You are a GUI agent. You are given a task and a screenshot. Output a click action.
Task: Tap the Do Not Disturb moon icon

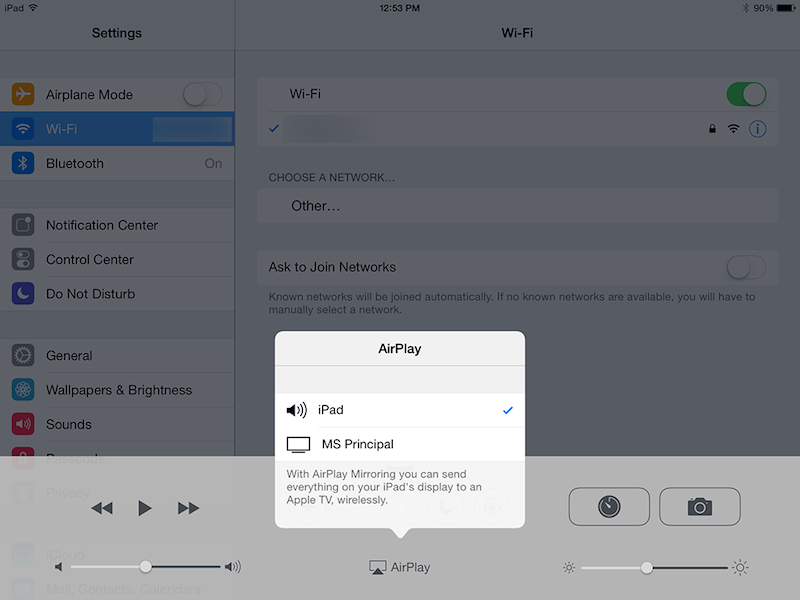pyautogui.click(x=21, y=293)
